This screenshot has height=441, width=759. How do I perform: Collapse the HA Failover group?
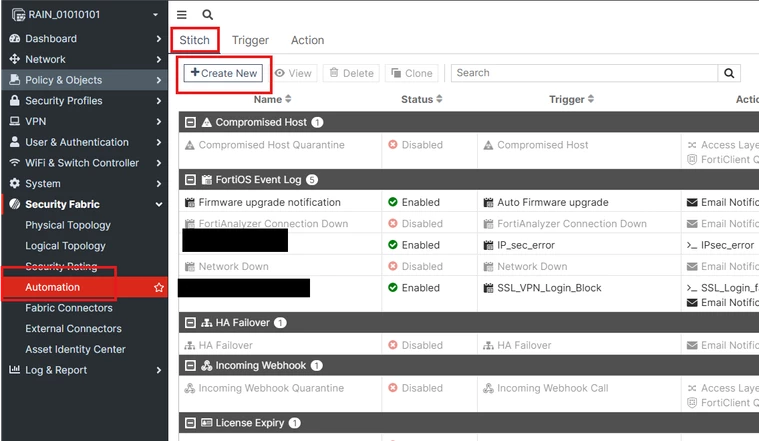point(191,323)
